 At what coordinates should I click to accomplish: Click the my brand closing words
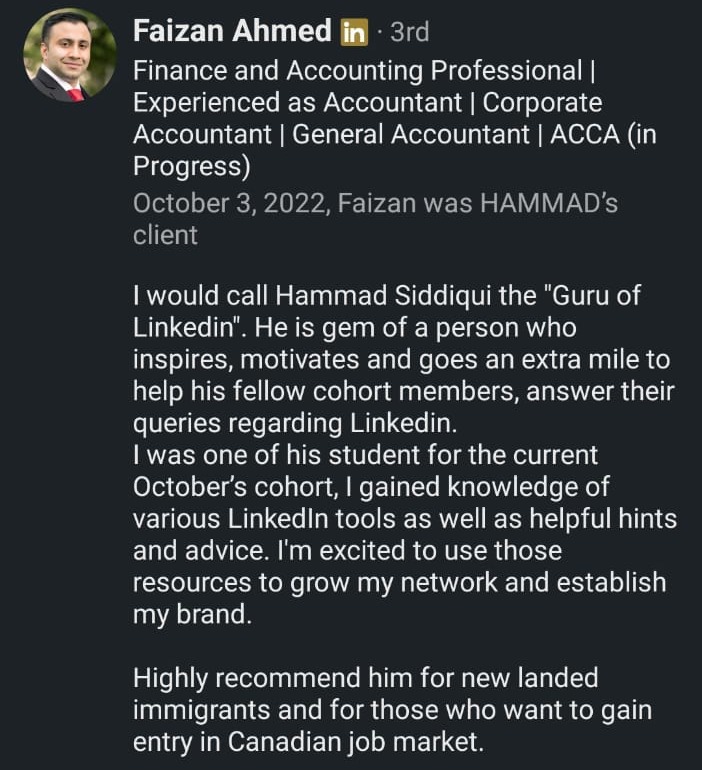192,615
